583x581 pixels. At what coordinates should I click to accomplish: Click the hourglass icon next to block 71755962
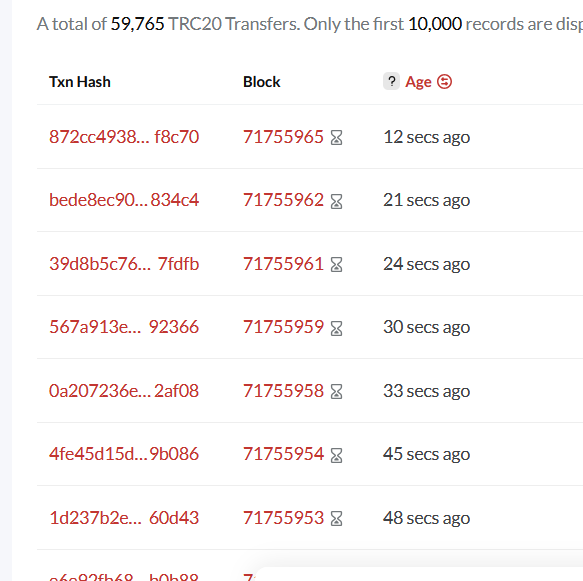(336, 201)
